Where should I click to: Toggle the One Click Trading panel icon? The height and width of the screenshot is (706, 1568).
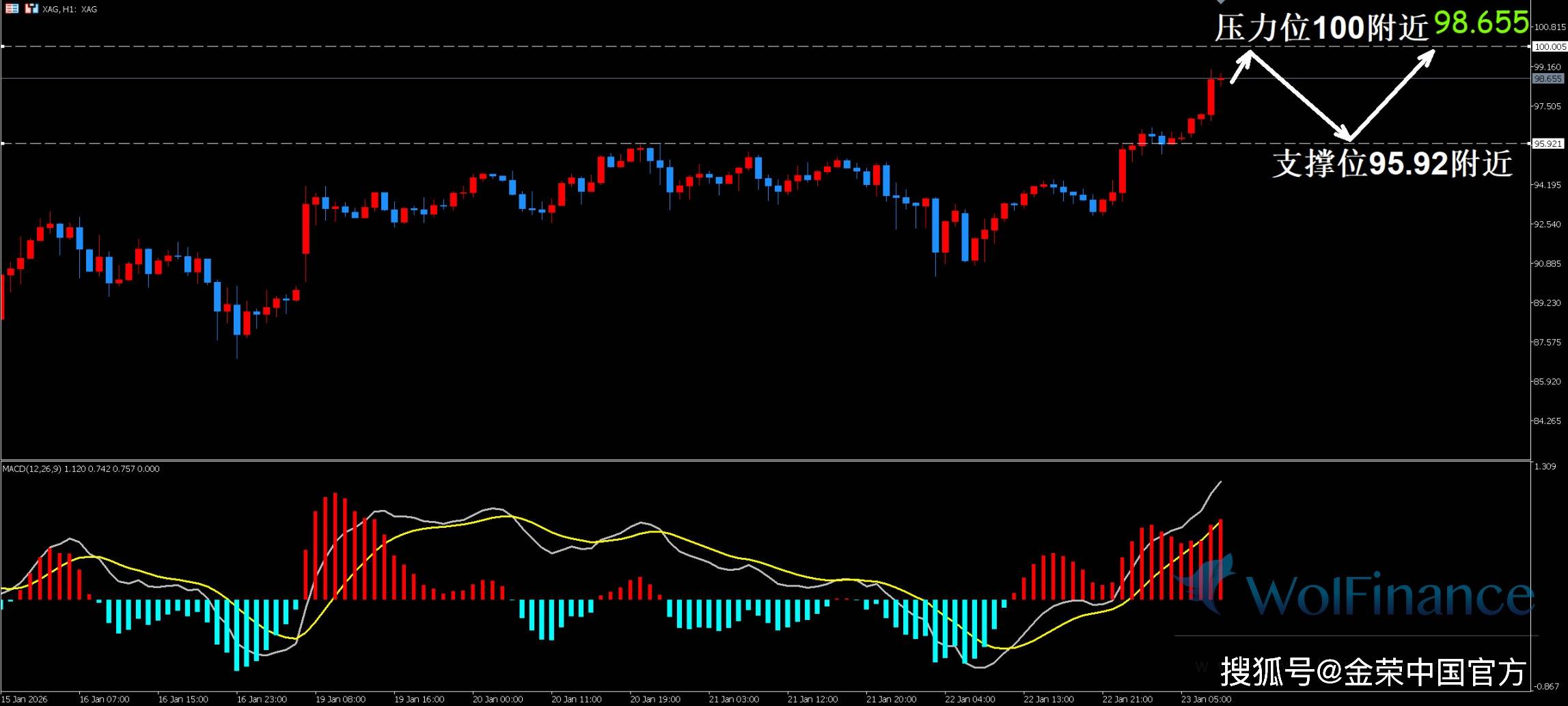click(31, 9)
